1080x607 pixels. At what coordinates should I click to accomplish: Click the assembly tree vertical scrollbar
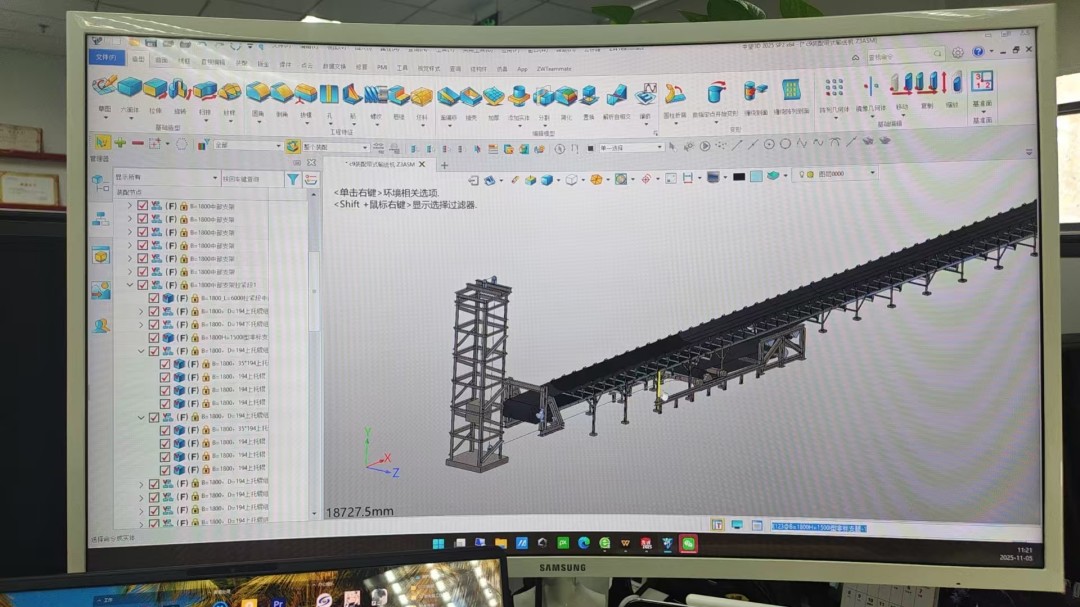tap(315, 290)
